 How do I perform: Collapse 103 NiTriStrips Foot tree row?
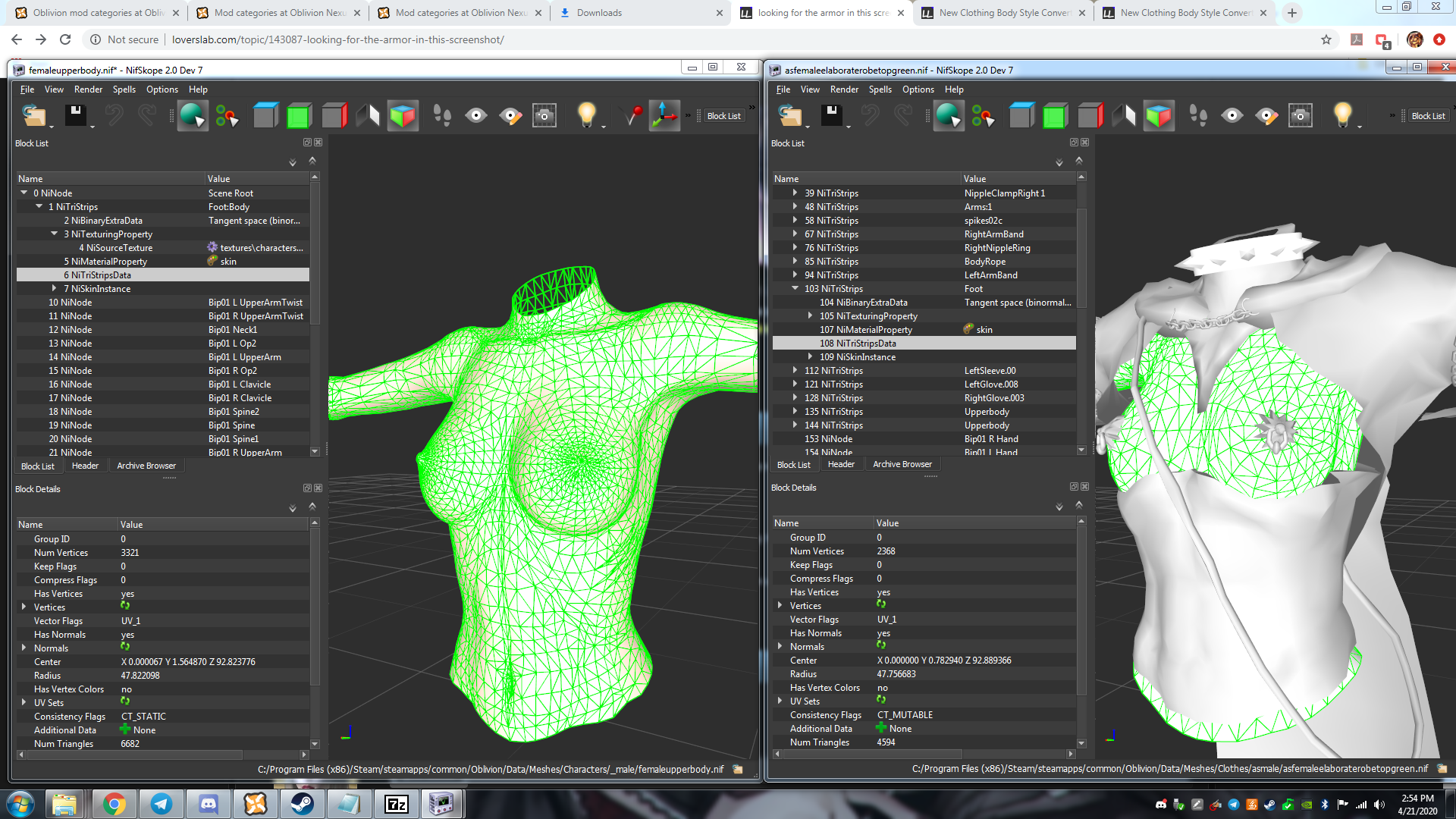point(795,288)
